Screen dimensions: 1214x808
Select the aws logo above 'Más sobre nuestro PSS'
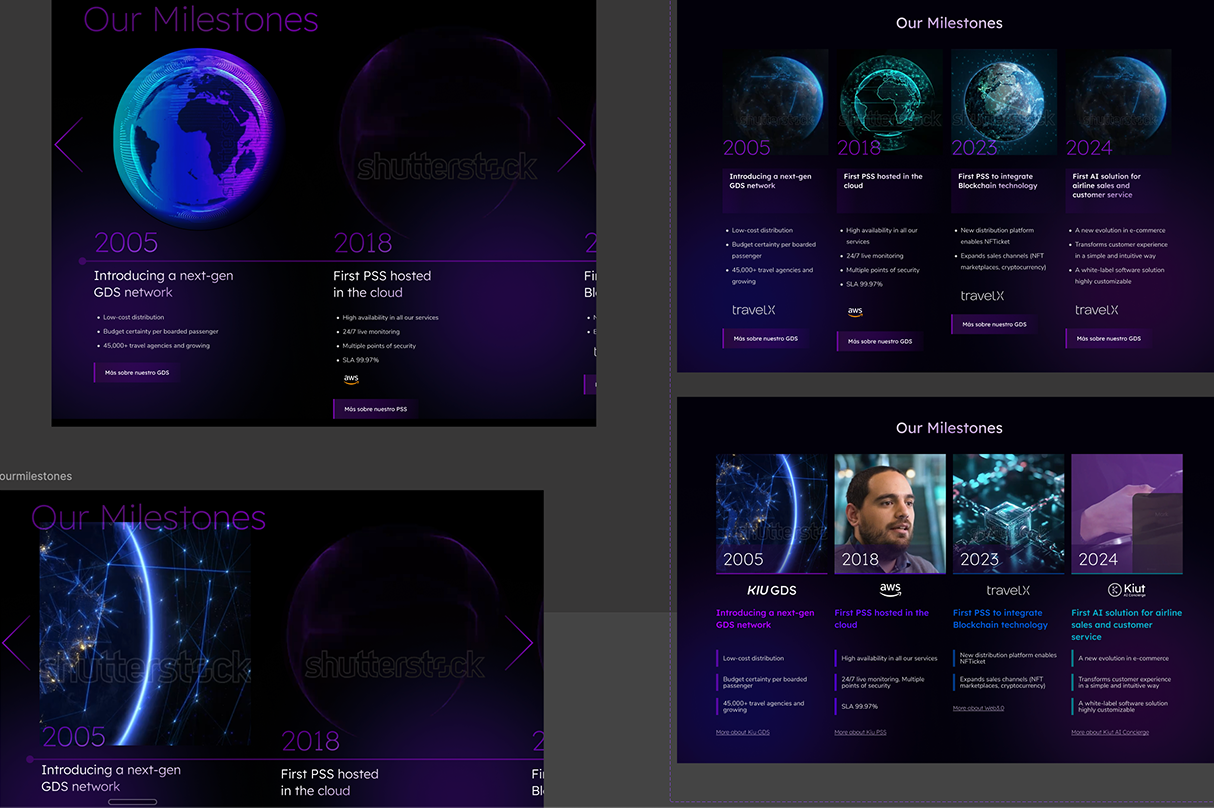coord(351,379)
